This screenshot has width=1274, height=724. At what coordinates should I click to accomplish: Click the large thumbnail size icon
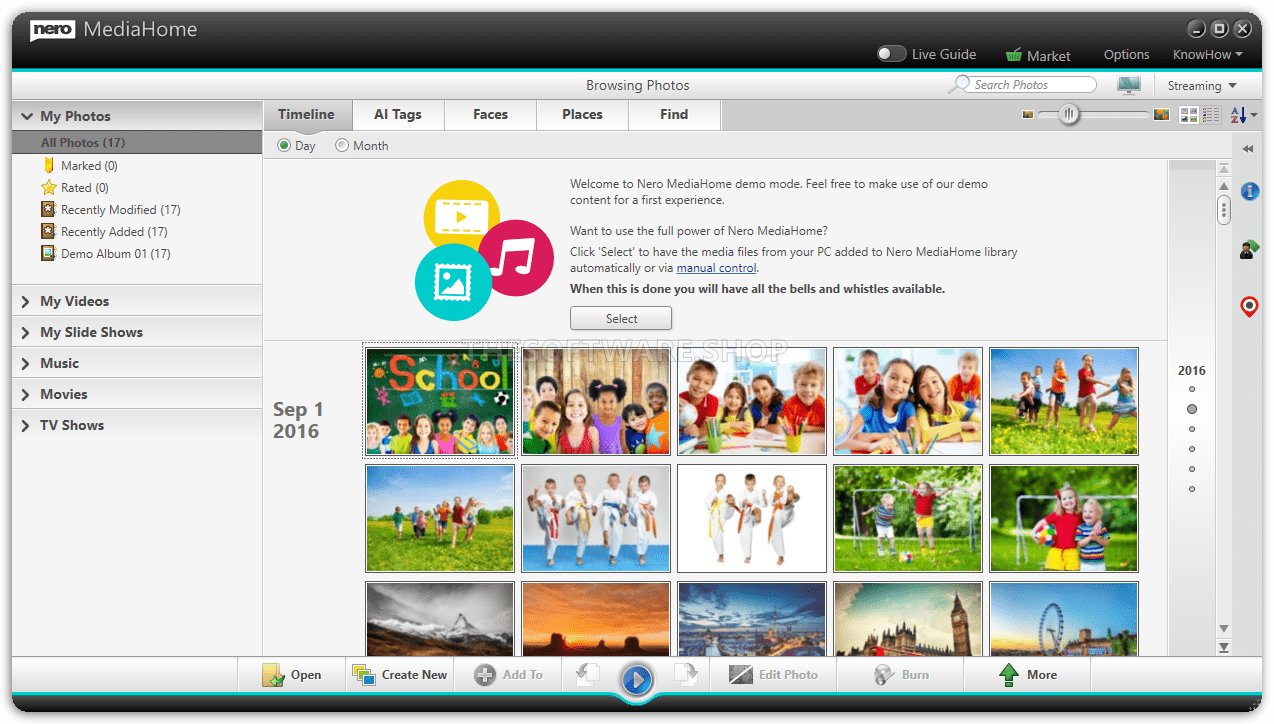click(x=1161, y=115)
